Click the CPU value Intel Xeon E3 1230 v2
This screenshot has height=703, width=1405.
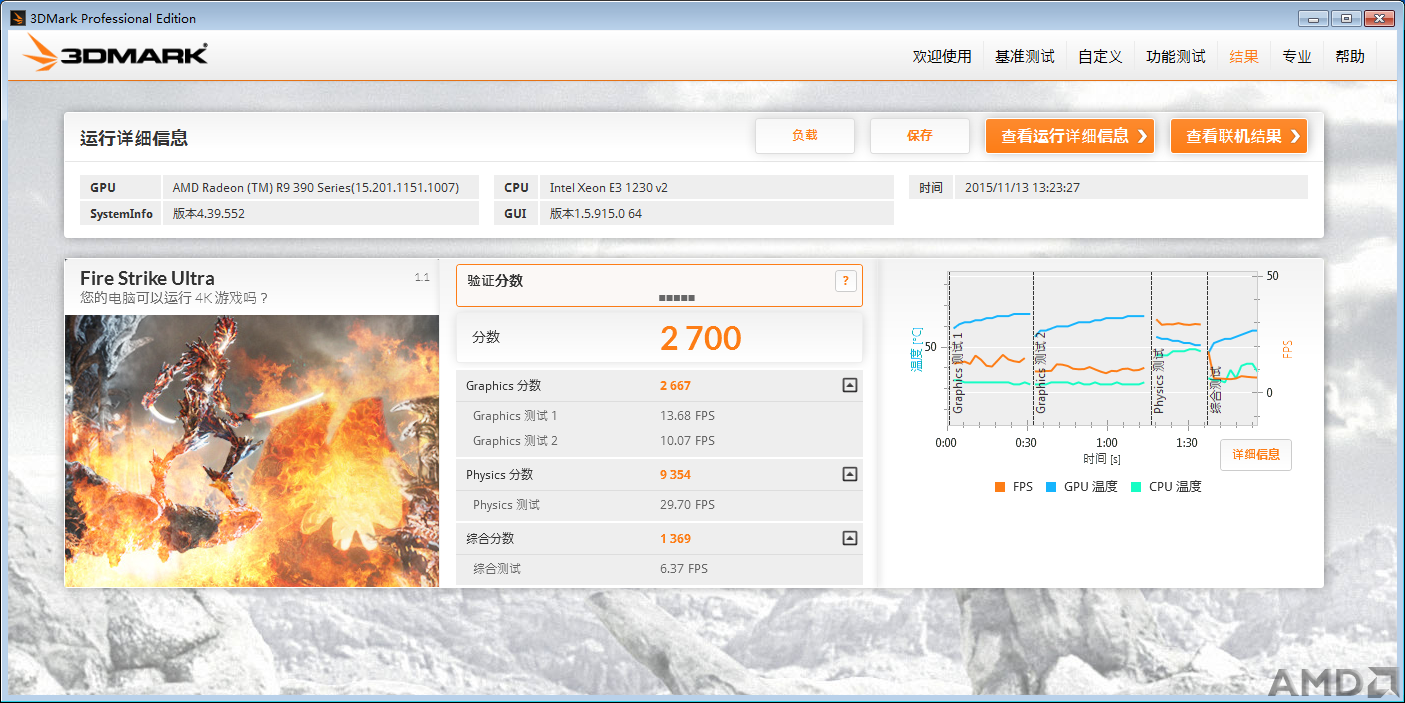click(609, 188)
